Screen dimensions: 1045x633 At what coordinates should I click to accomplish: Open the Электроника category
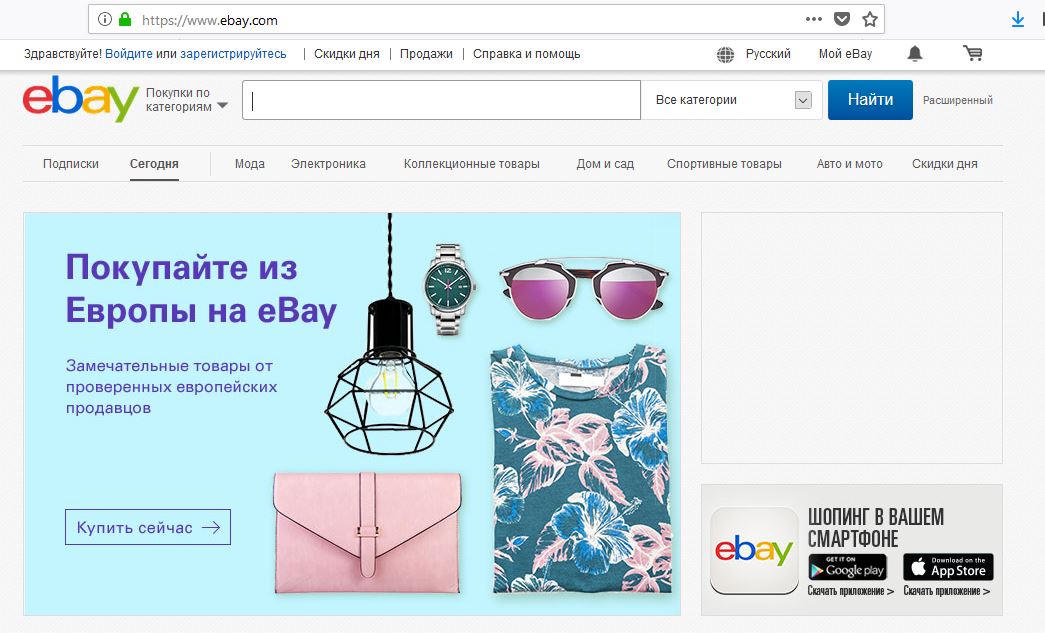click(328, 164)
